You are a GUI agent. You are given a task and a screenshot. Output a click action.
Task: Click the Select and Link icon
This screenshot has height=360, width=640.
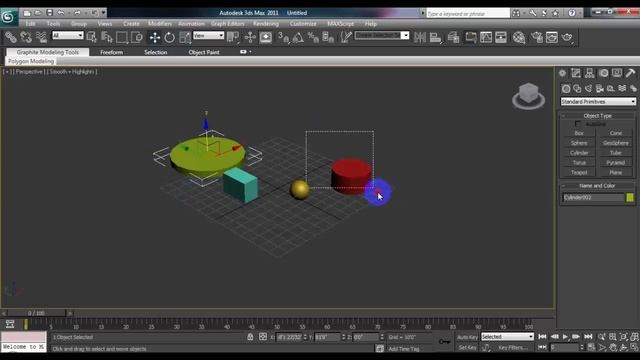tap(11, 38)
